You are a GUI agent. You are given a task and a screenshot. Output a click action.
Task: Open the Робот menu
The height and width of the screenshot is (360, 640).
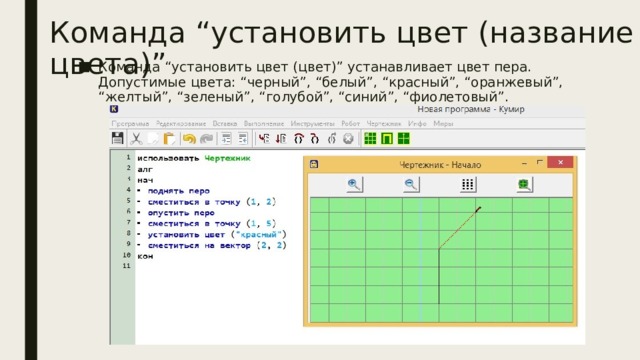pos(351,123)
